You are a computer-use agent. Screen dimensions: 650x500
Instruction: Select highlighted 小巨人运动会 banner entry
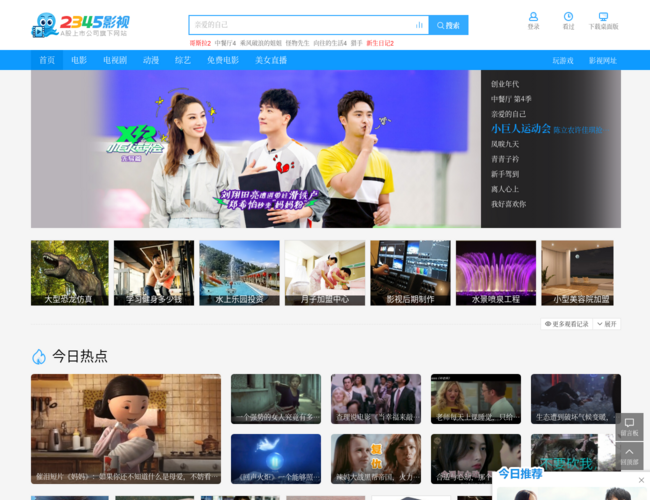click(551, 129)
